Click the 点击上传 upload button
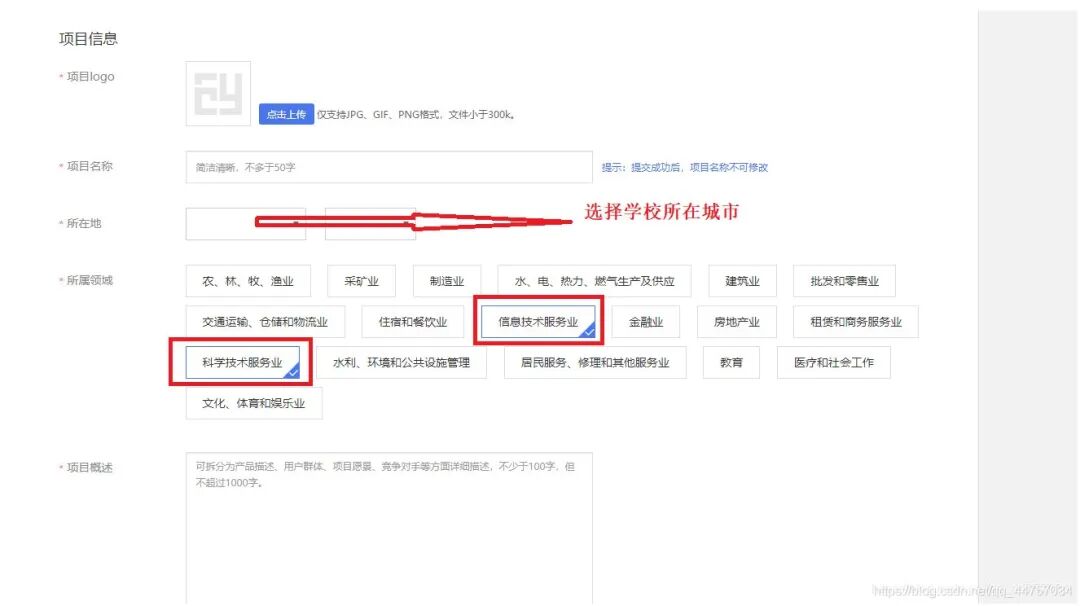1080x606 pixels. click(x=285, y=114)
